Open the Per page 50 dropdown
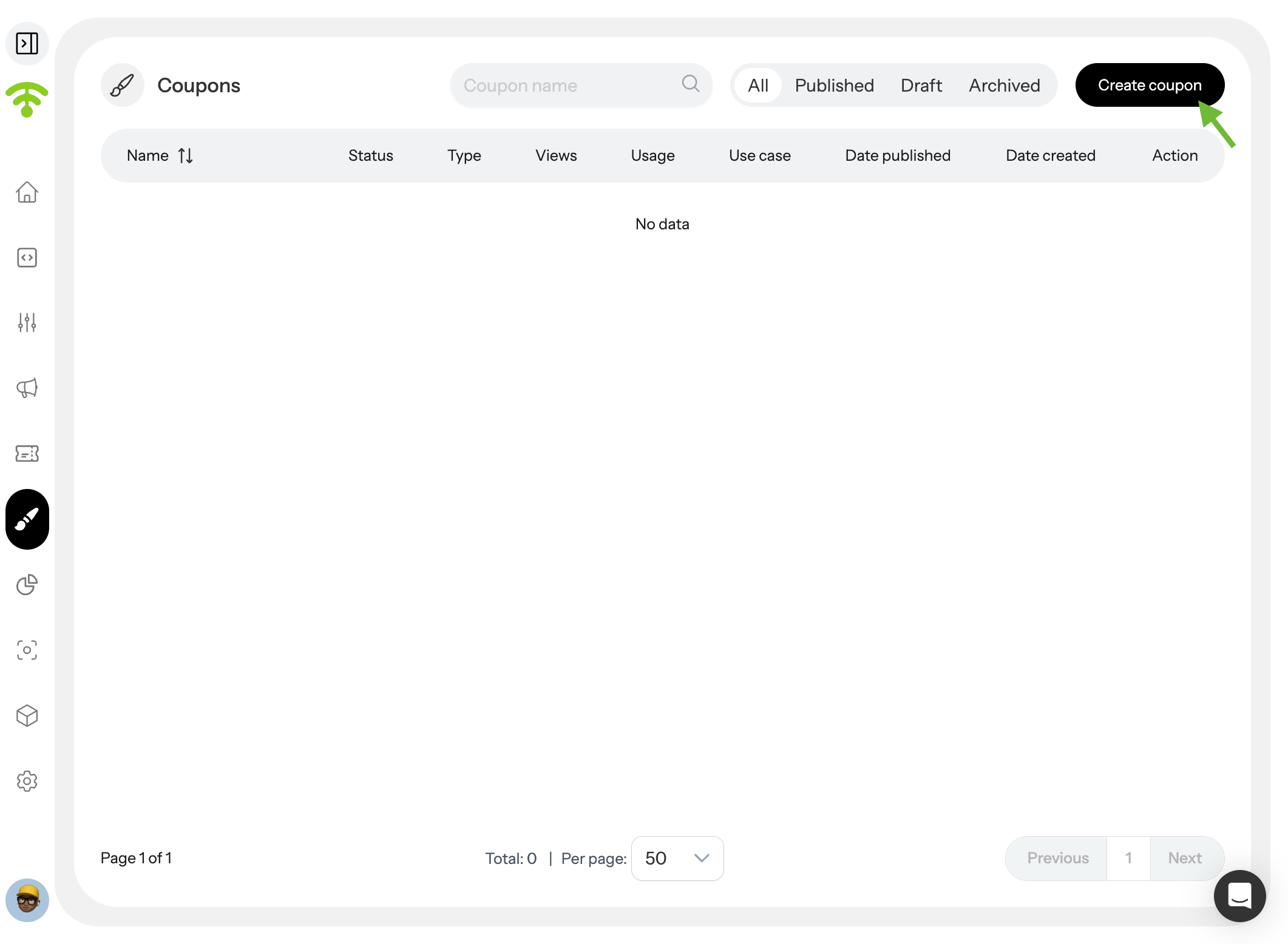The height and width of the screenshot is (944, 1288). point(677,858)
